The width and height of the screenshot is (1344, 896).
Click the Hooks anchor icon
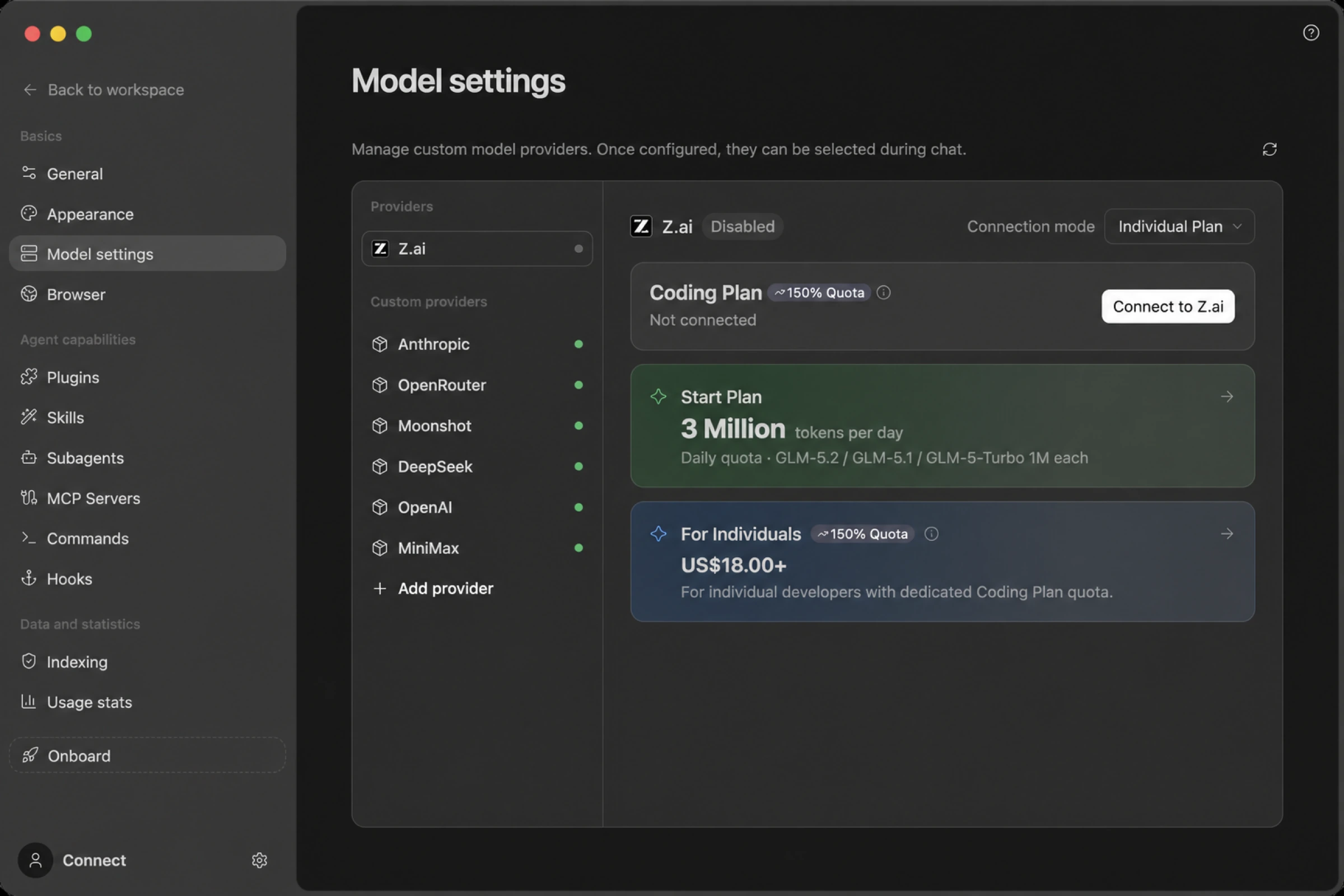[x=29, y=578]
